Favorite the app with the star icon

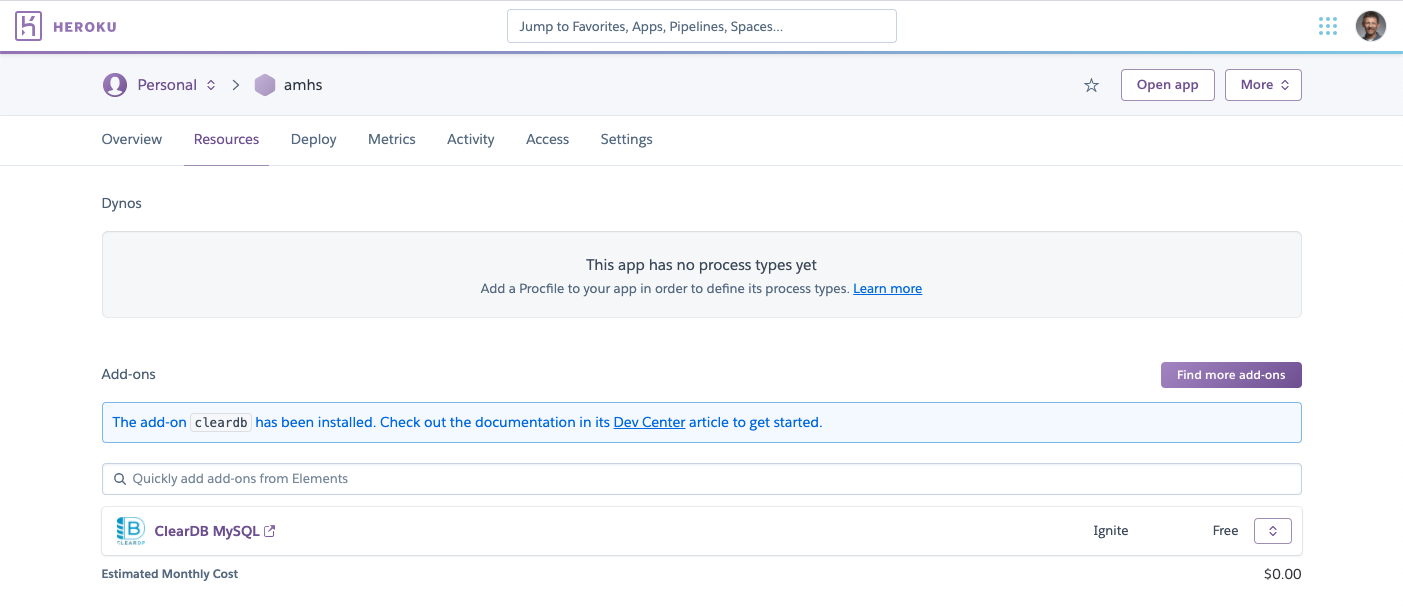pyautogui.click(x=1091, y=86)
